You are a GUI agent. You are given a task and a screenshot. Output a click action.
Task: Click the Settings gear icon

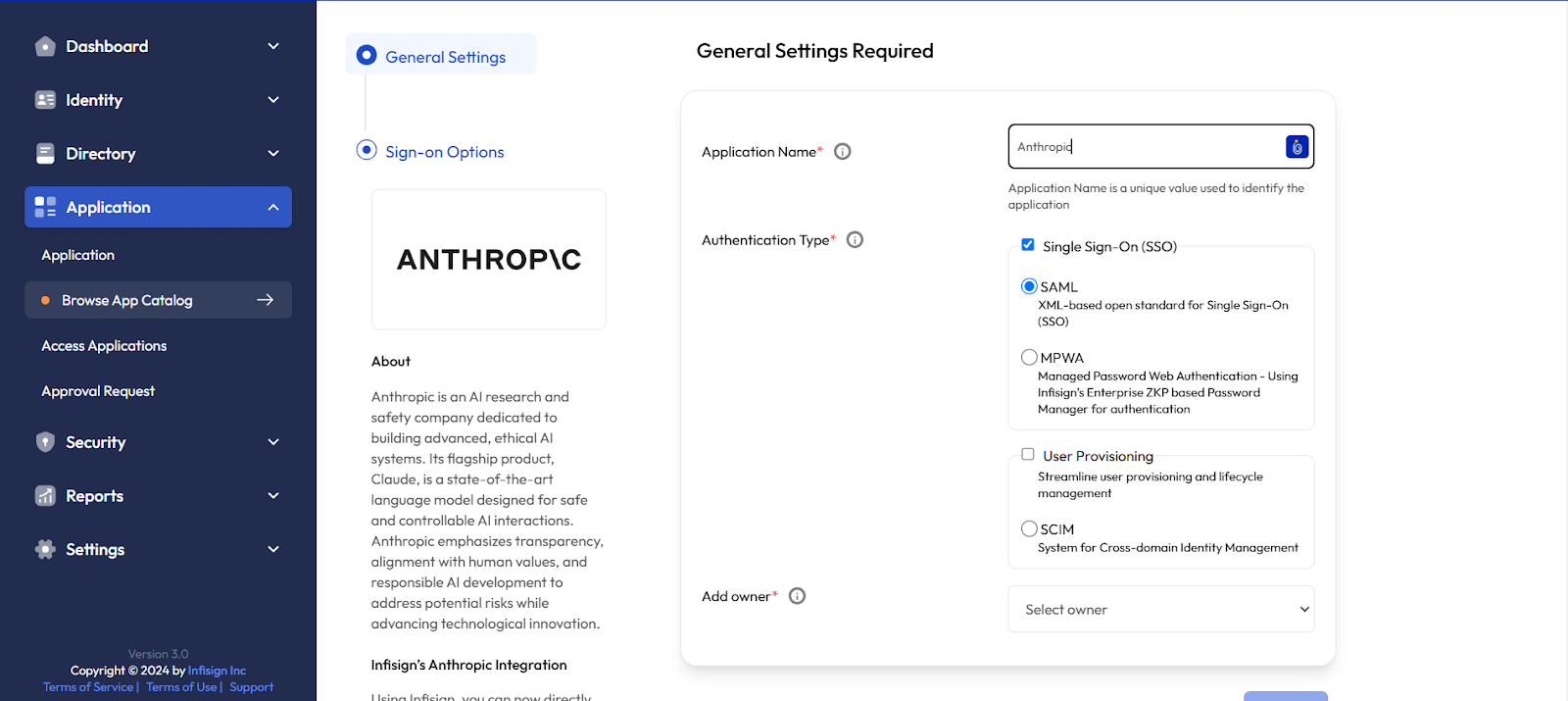45,549
